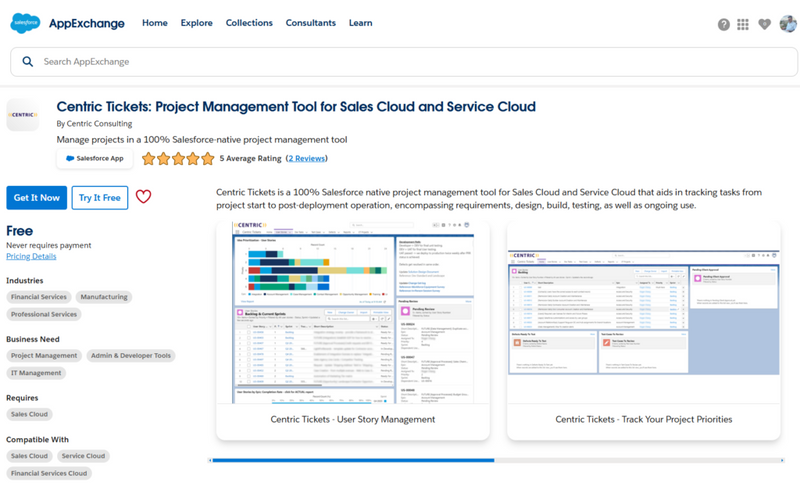
Task: Open the Help question mark icon
Action: pos(723,24)
